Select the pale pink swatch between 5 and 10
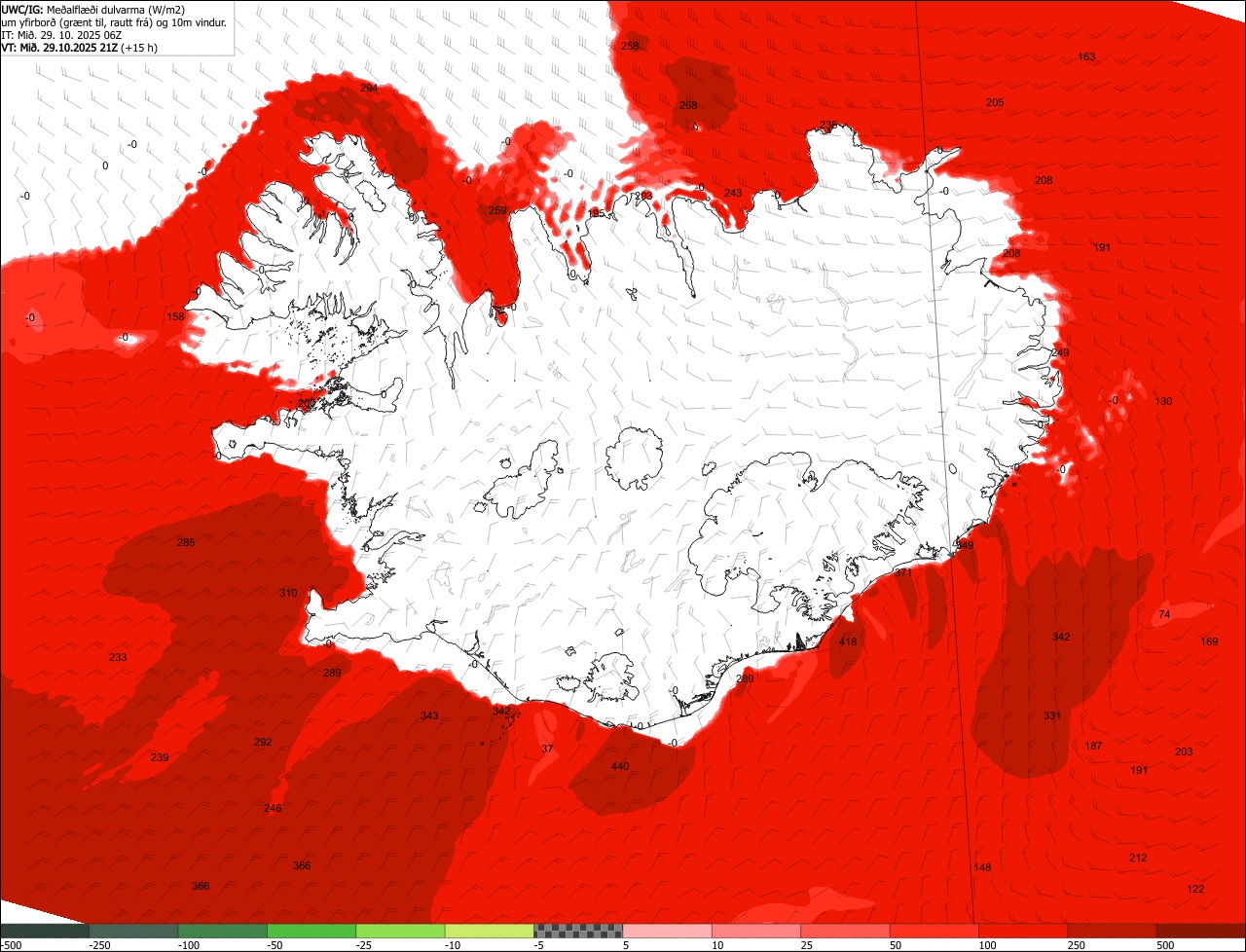 pos(668,931)
